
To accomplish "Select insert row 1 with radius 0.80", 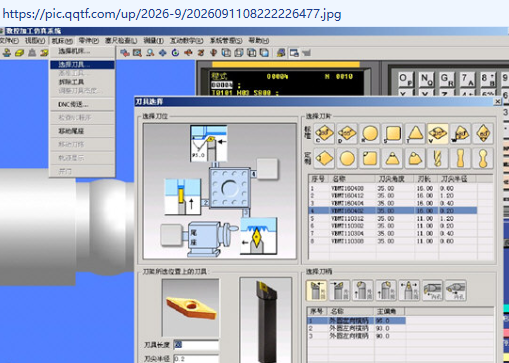I will click(393, 188).
